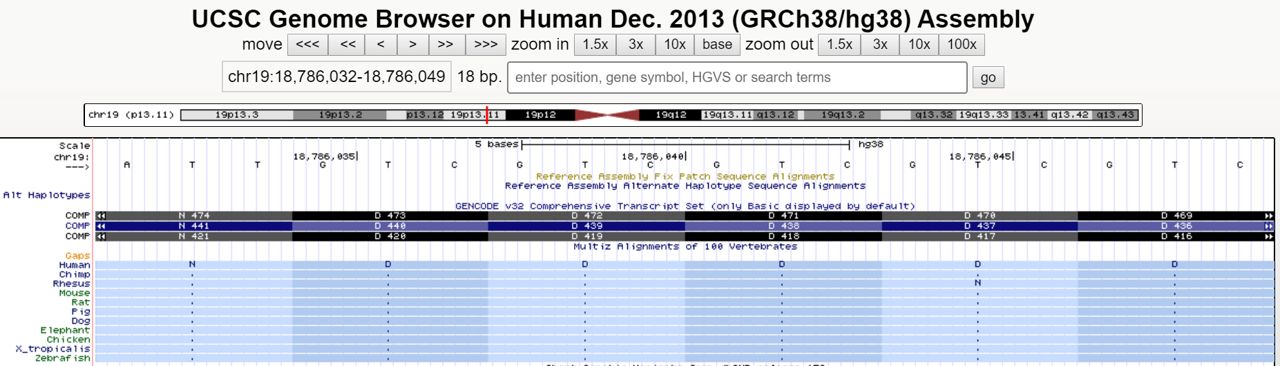
Task: Open GENCODE v32 Comprehensive Transcript Set title
Action: (x=685, y=206)
